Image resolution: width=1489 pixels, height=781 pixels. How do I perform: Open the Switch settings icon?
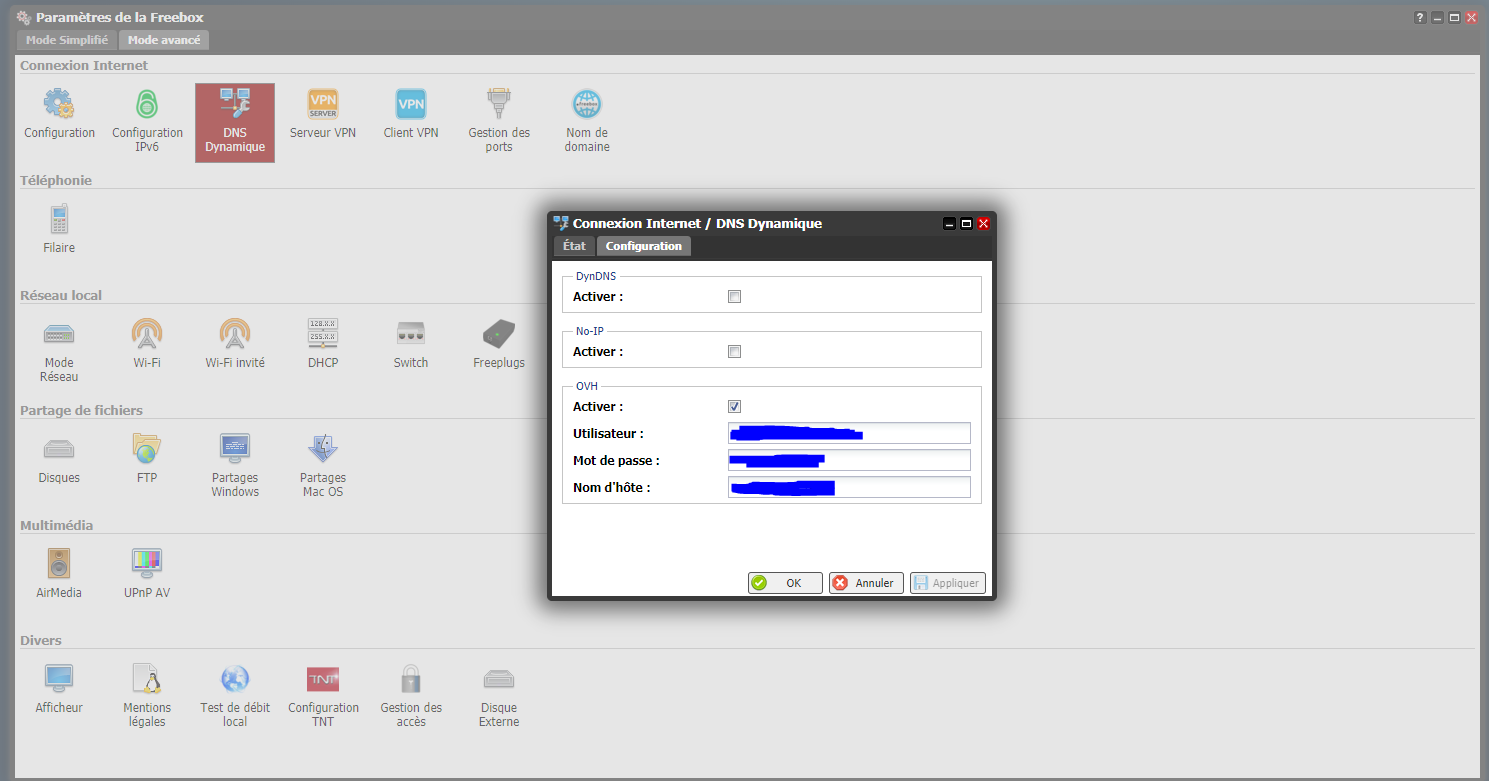coord(411,344)
